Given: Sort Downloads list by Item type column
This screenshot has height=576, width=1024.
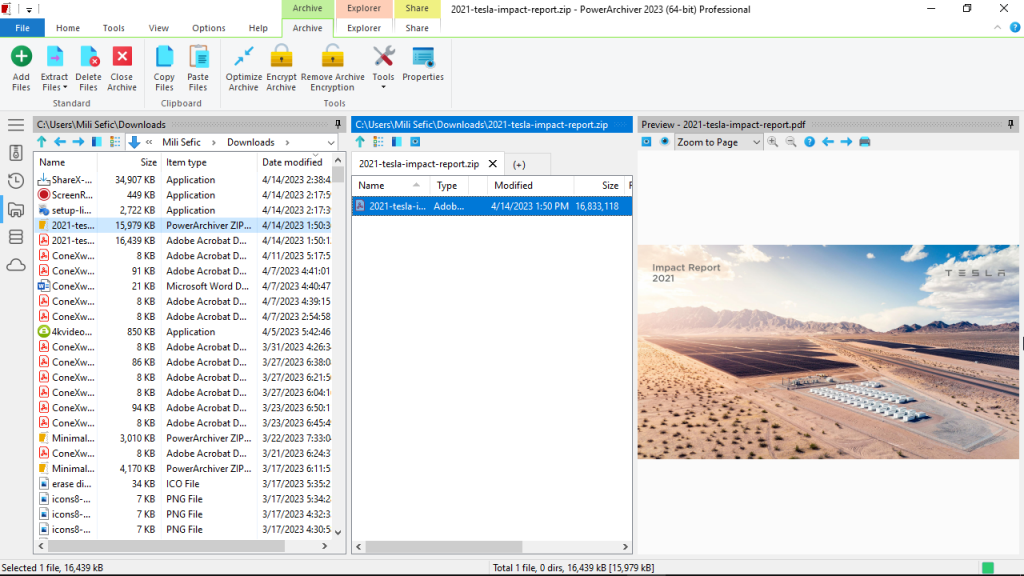Looking at the screenshot, I should tap(209, 163).
